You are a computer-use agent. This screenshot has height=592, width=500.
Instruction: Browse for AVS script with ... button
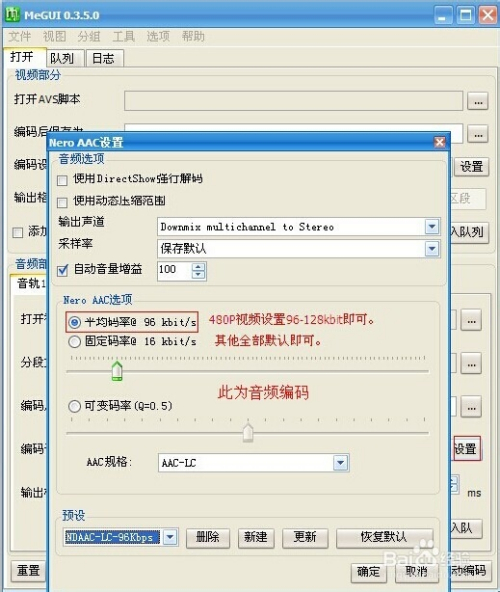coord(478,101)
